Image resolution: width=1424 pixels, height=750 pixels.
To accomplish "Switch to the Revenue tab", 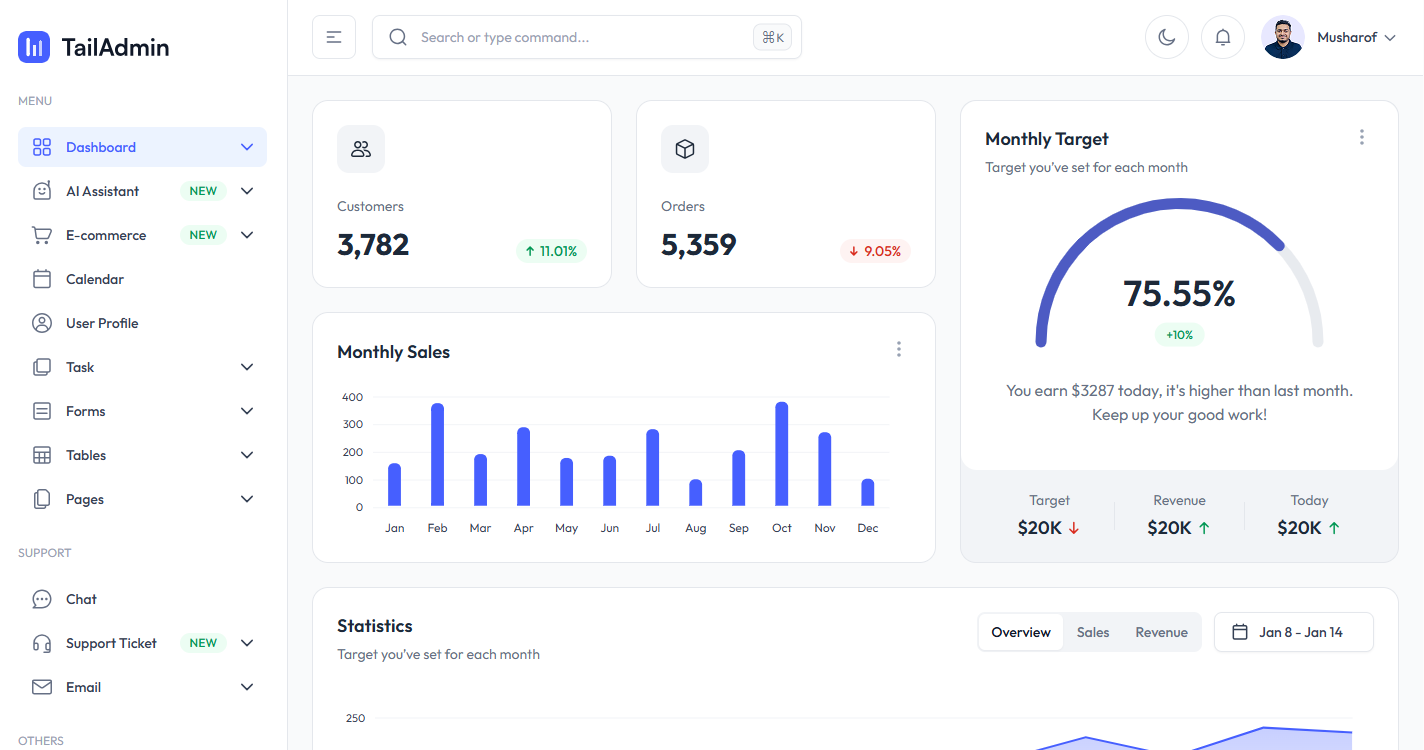I will click(1161, 632).
